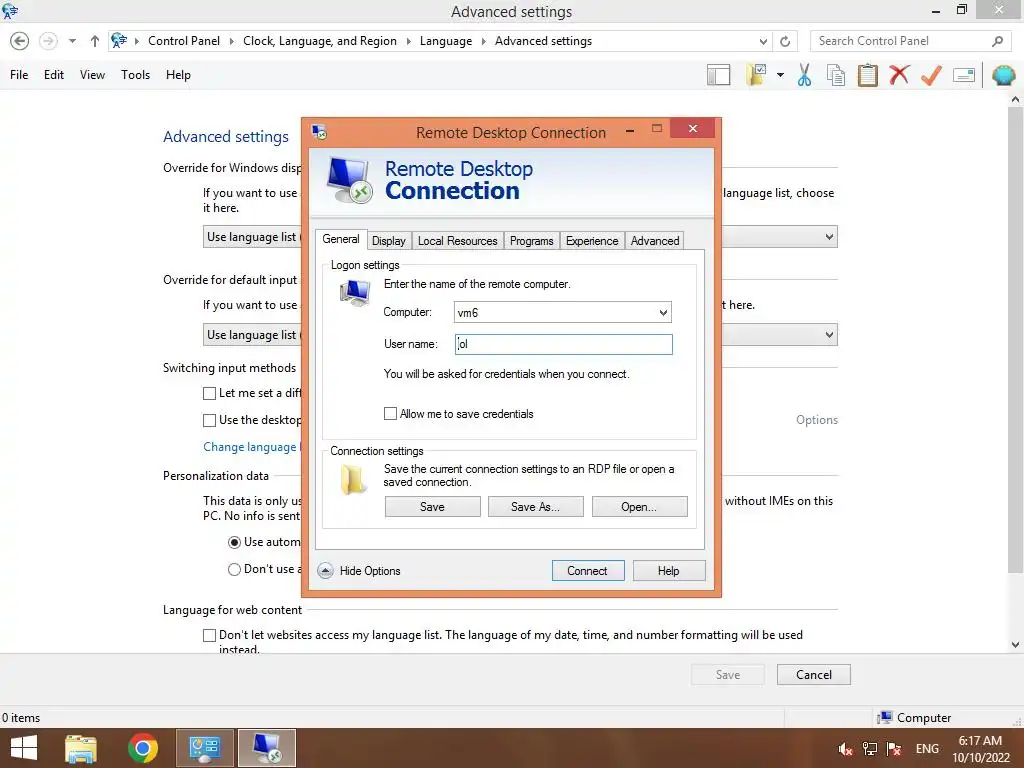Click the Paste clipboard icon
The width and height of the screenshot is (1024, 768).
pos(867,75)
